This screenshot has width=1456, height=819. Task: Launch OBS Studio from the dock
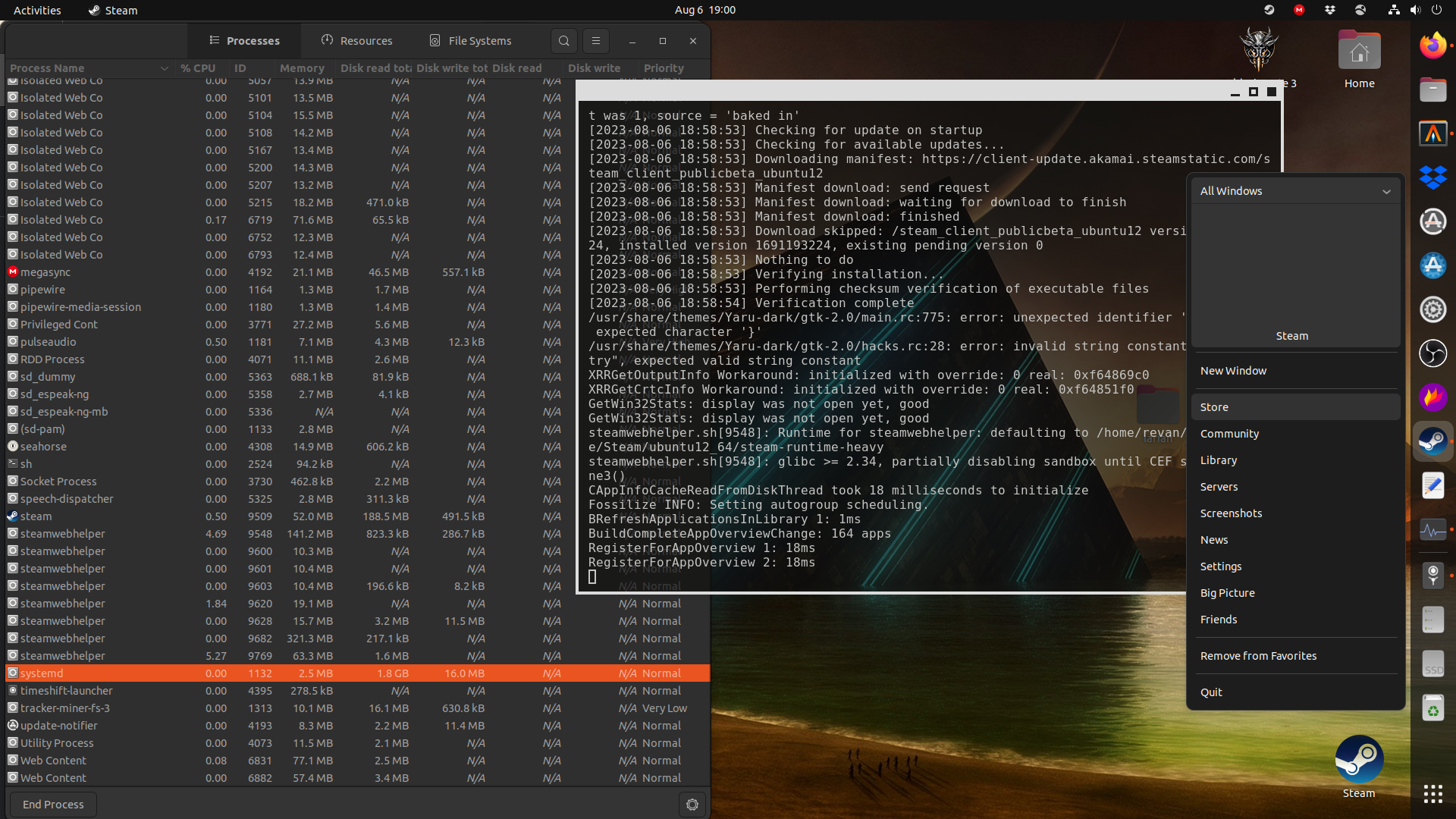point(1433,353)
